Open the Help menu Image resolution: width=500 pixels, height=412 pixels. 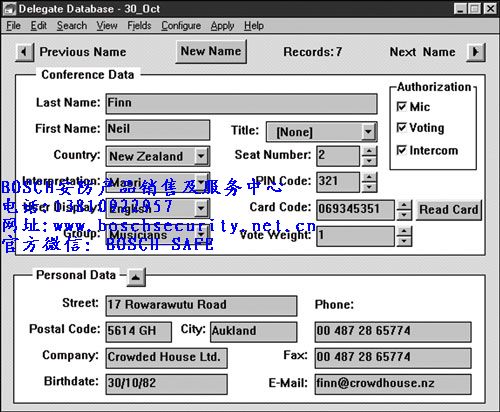254,26
